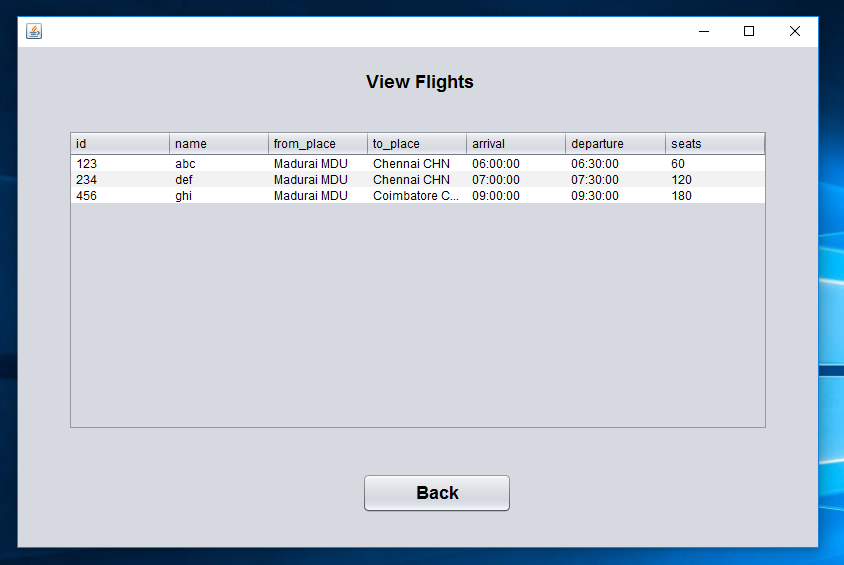Image resolution: width=844 pixels, height=565 pixels.
Task: Click the name column header
Action: 219,144
